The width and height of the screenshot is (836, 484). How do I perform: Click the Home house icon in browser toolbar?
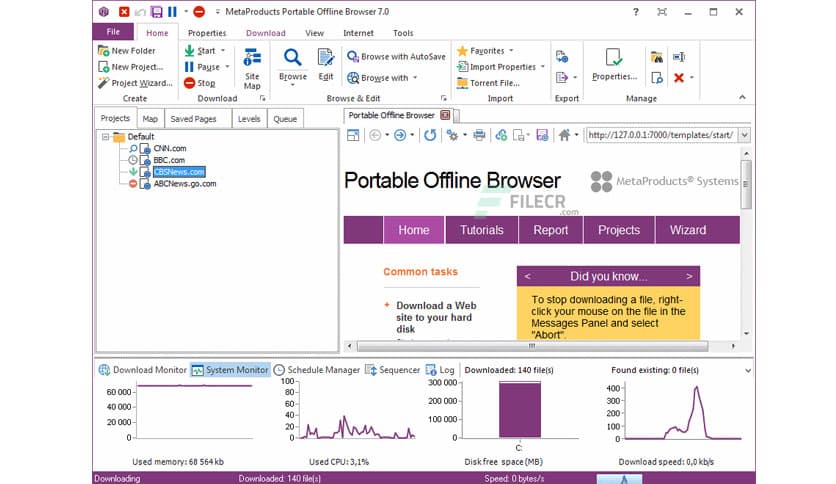click(x=565, y=135)
